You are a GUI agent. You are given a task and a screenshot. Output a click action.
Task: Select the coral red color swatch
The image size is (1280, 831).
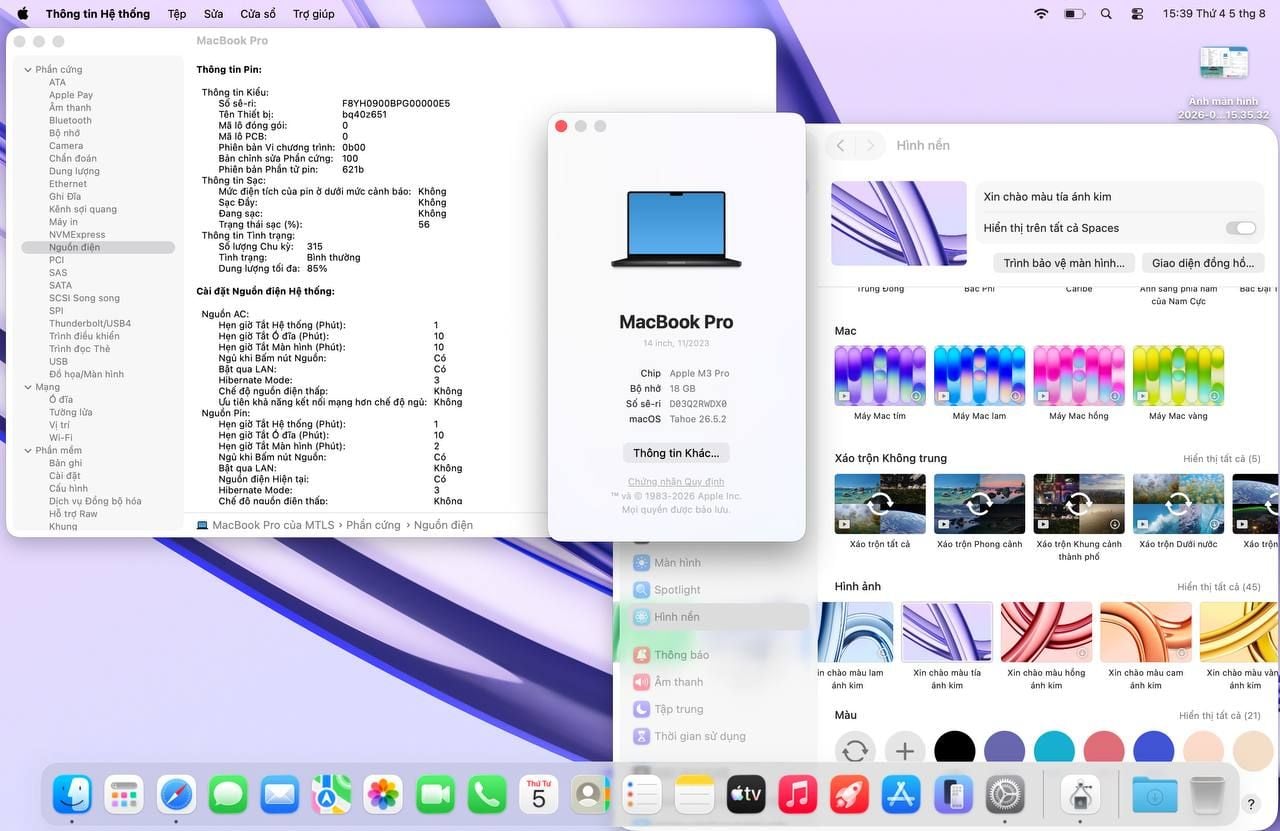pyautogui.click(x=1104, y=751)
